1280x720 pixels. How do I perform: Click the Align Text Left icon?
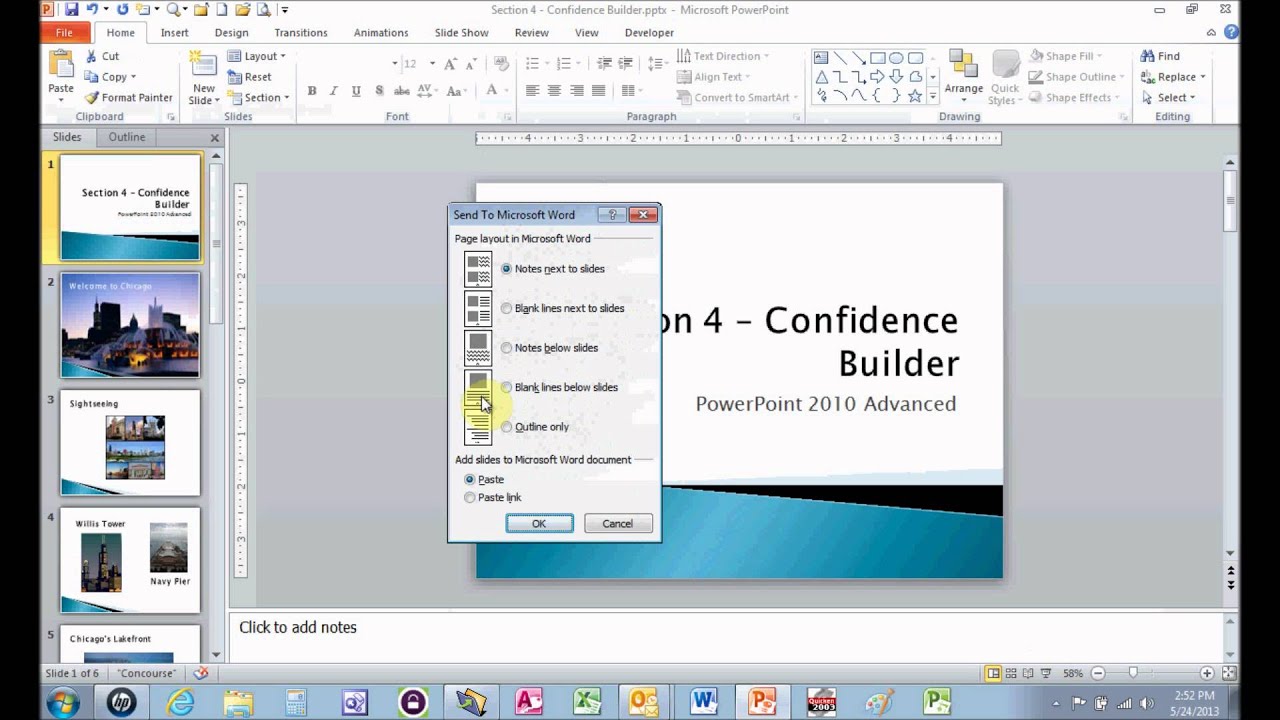532,91
